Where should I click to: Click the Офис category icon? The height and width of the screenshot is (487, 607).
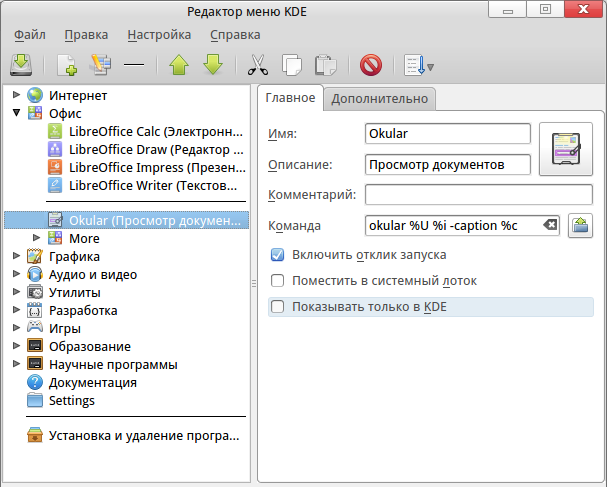pyautogui.click(x=35, y=113)
